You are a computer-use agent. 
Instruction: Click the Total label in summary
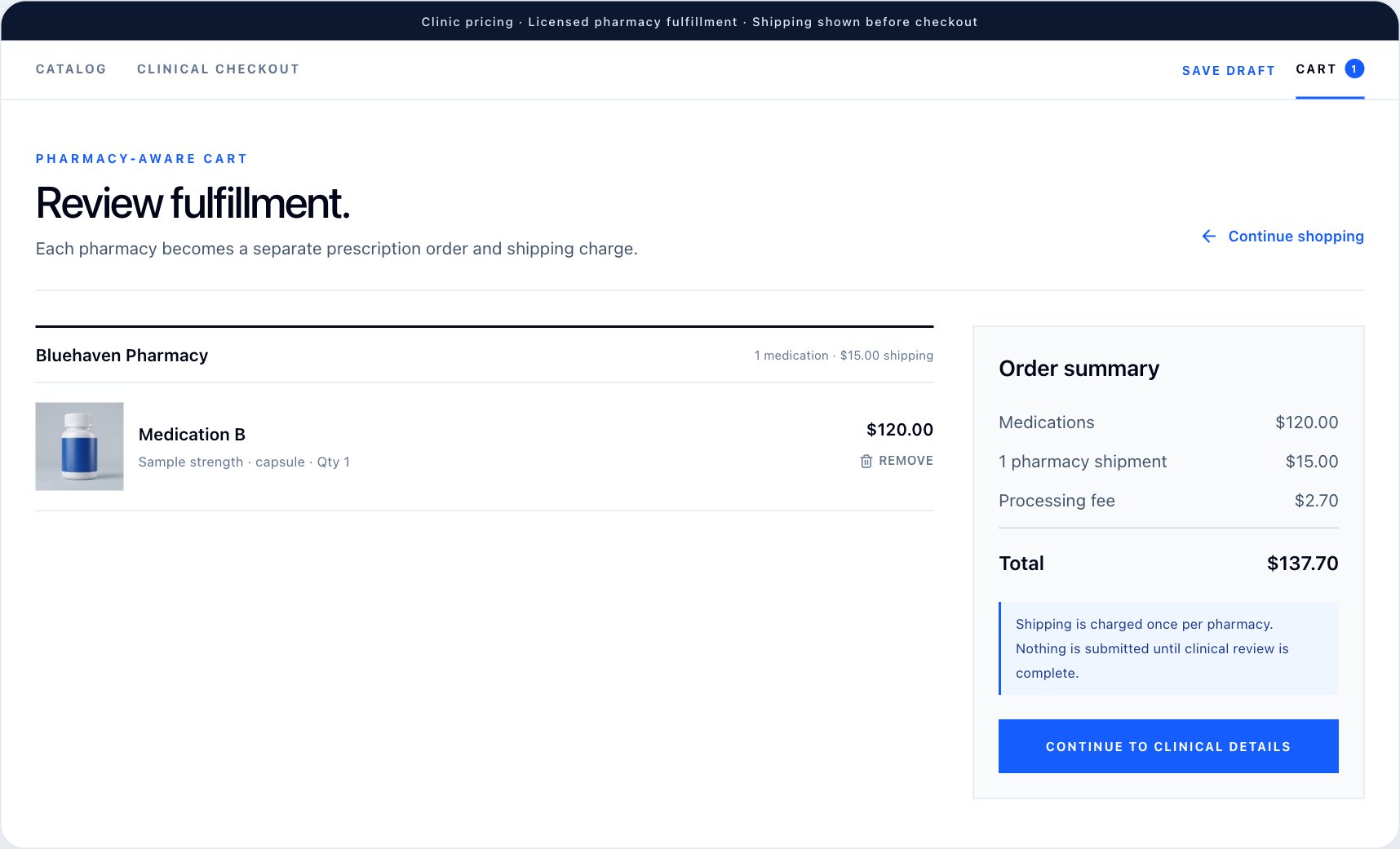point(1021,564)
